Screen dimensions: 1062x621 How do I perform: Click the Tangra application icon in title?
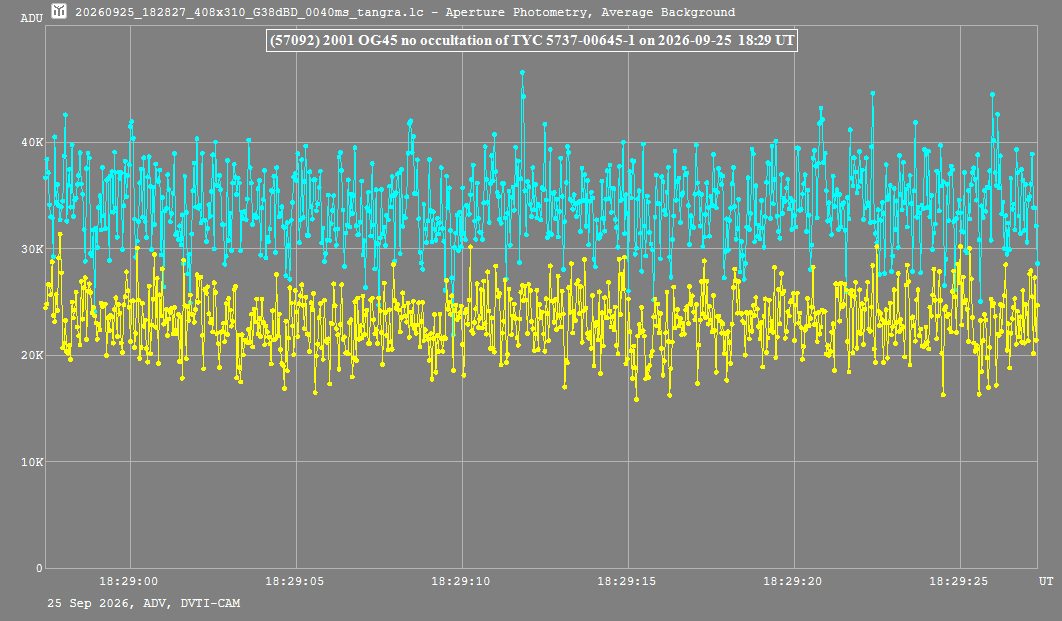point(59,11)
